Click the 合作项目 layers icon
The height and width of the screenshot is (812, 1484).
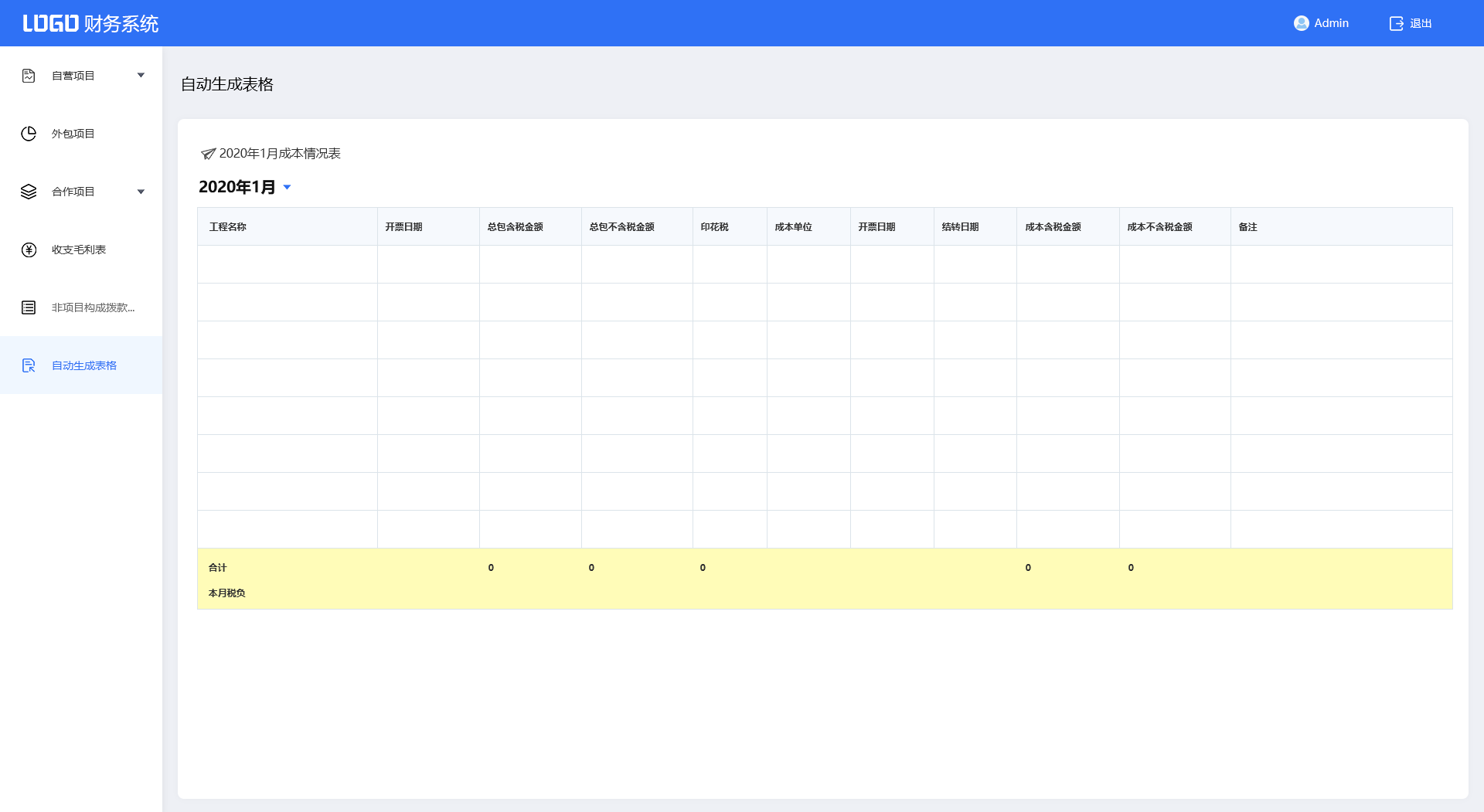click(29, 192)
